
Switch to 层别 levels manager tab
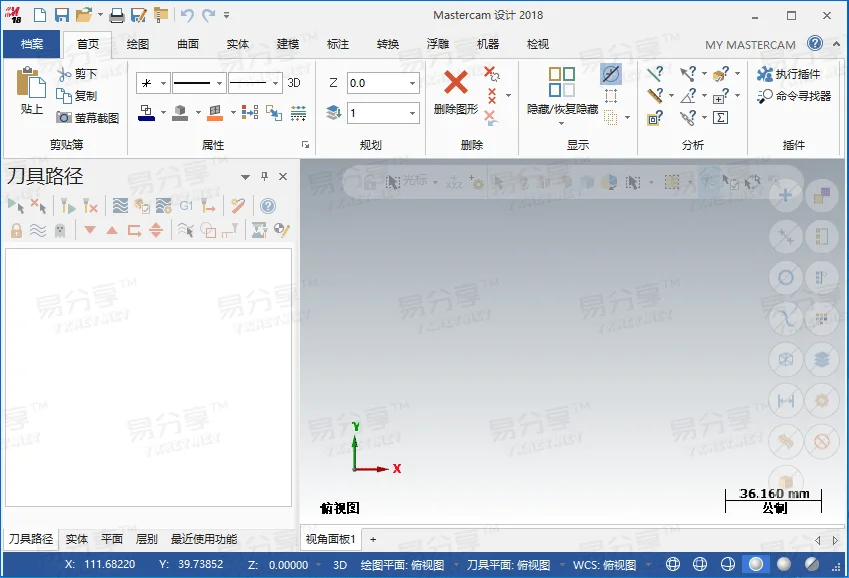point(146,539)
